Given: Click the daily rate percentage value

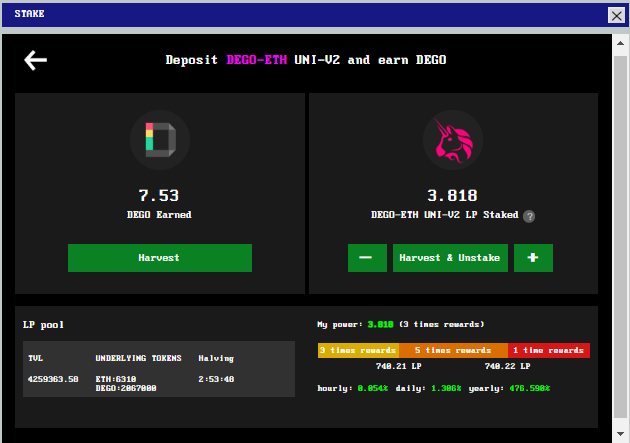Looking at the screenshot, I should click(446, 388).
